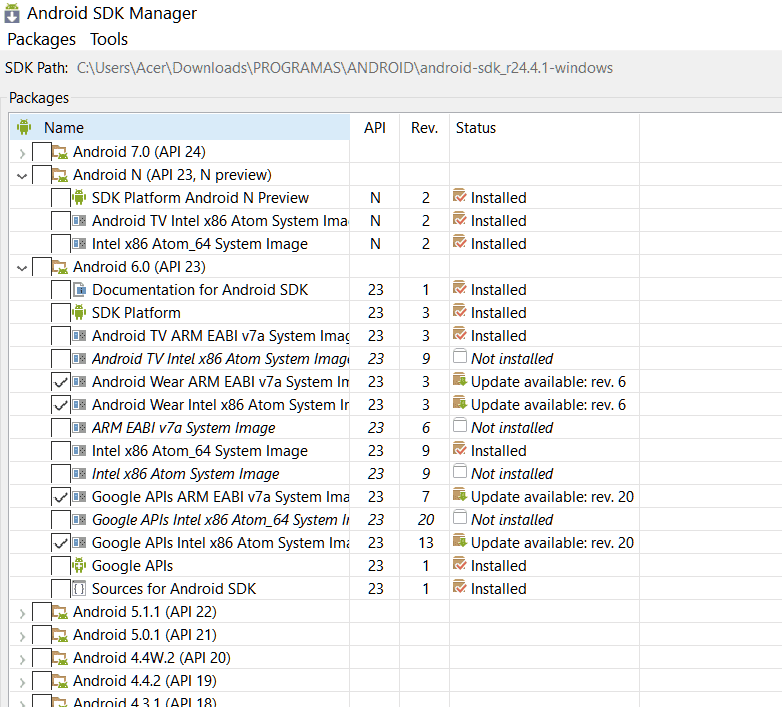This screenshot has width=782, height=707.
Task: Open the Tools menu
Action: tap(109, 39)
